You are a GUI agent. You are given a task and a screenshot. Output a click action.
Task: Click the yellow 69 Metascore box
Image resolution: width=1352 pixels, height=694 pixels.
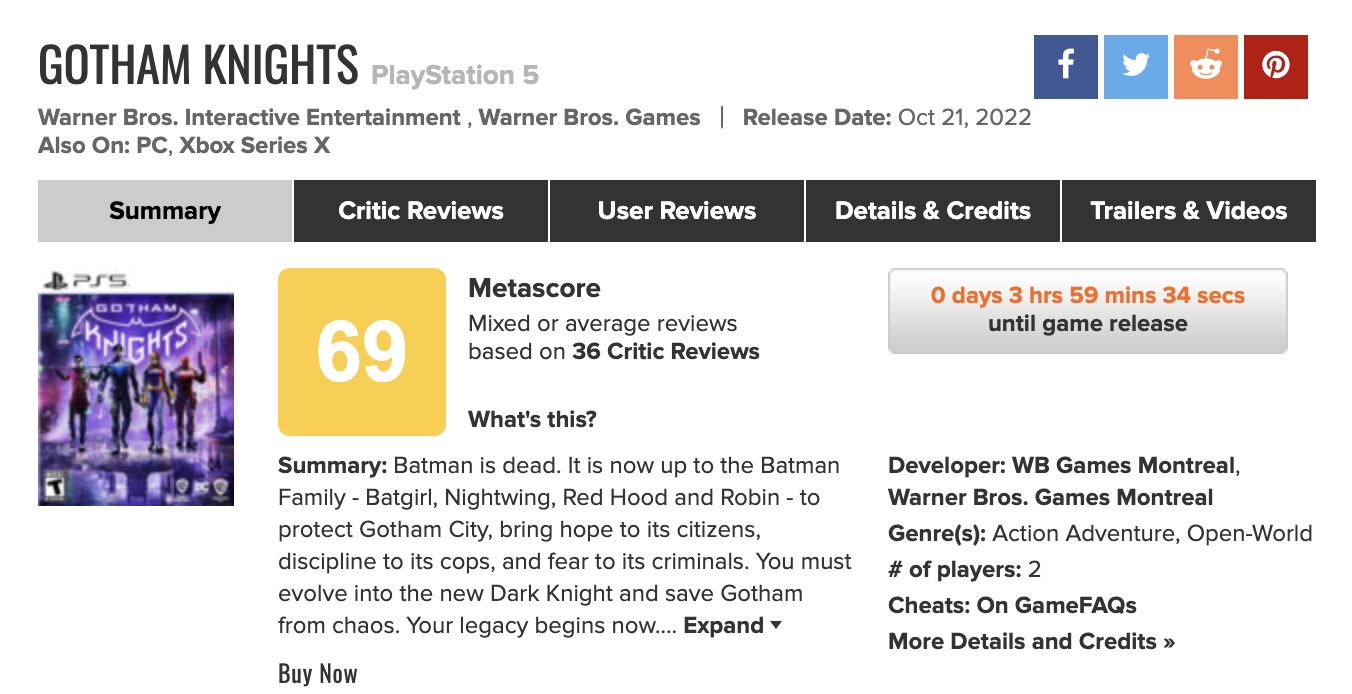362,352
